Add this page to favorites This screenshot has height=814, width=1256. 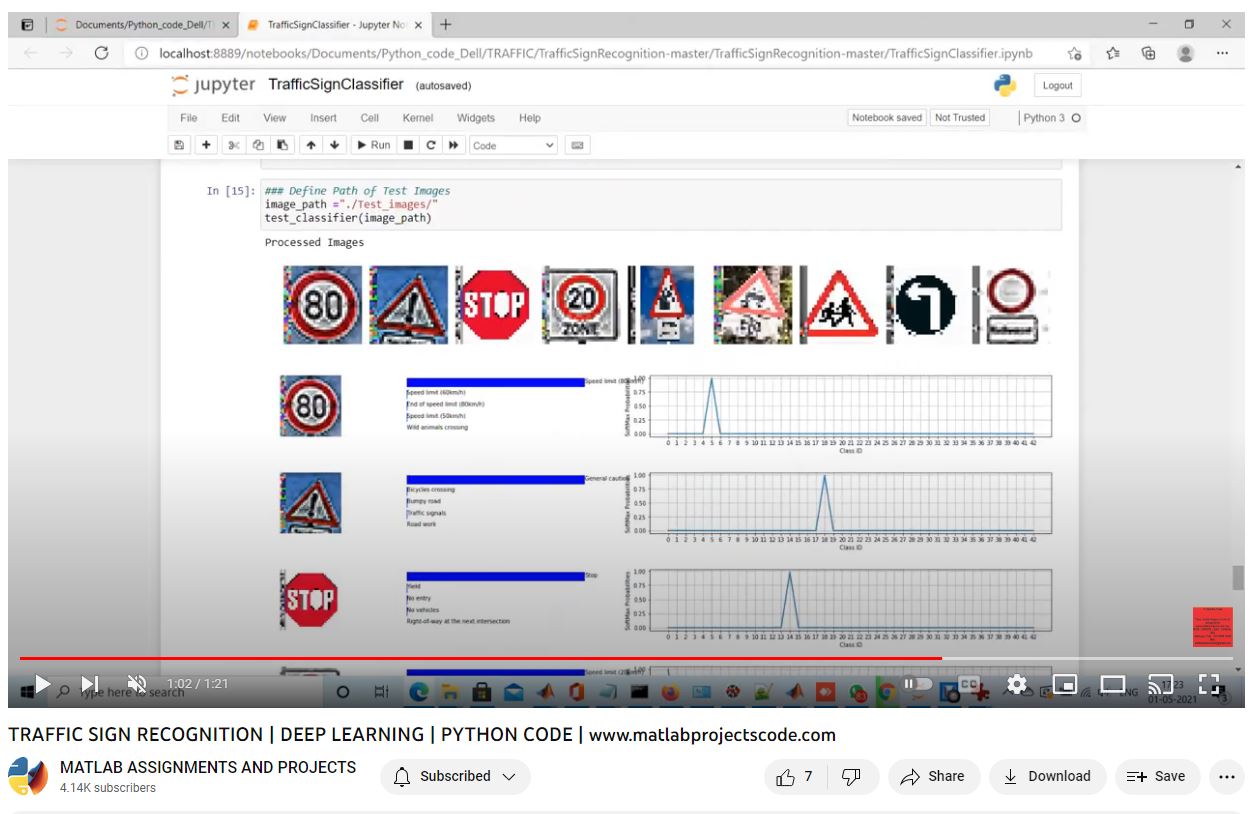click(x=1074, y=53)
